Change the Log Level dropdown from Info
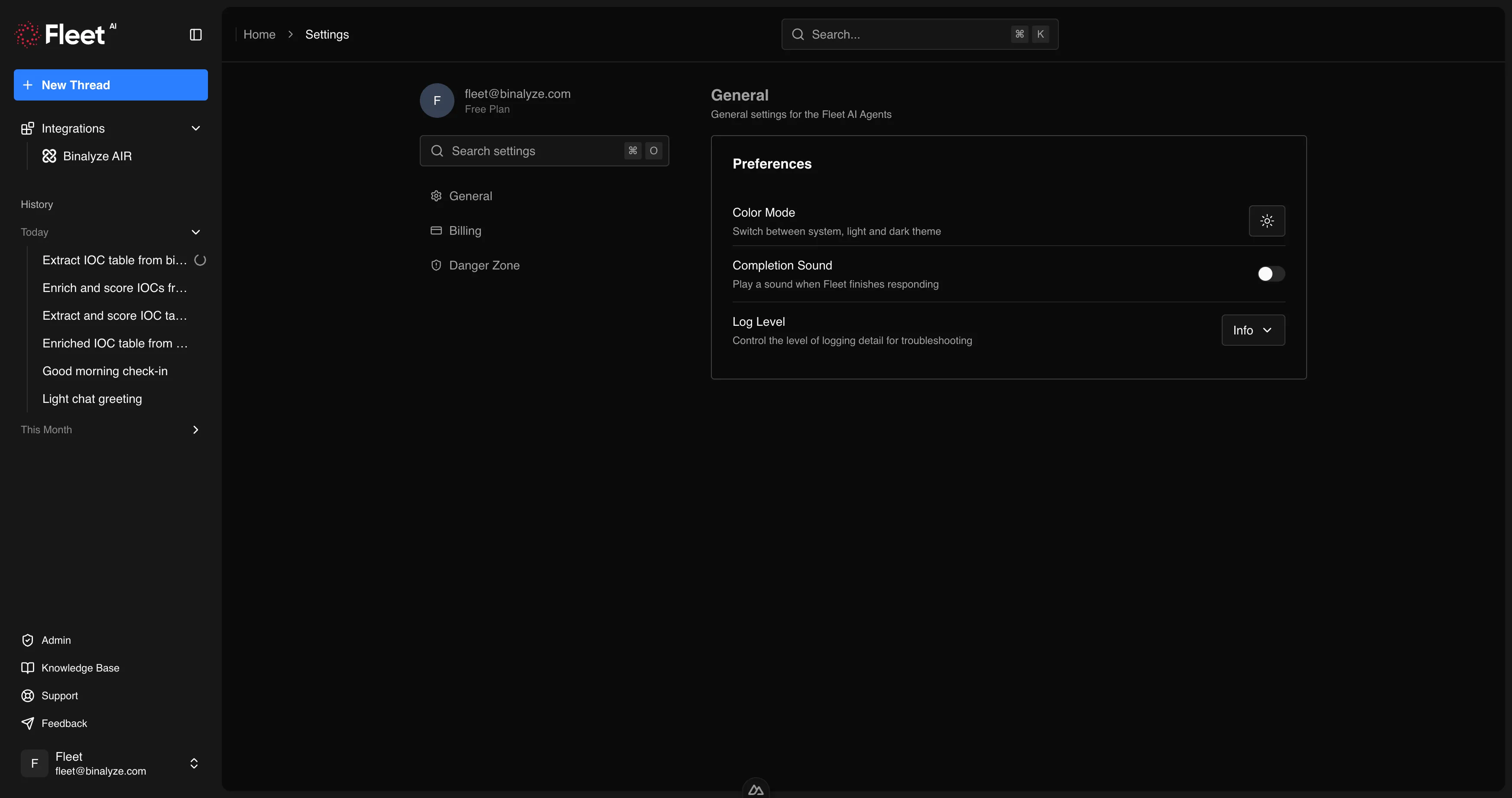Screen dimensions: 1512x798 point(1252,330)
